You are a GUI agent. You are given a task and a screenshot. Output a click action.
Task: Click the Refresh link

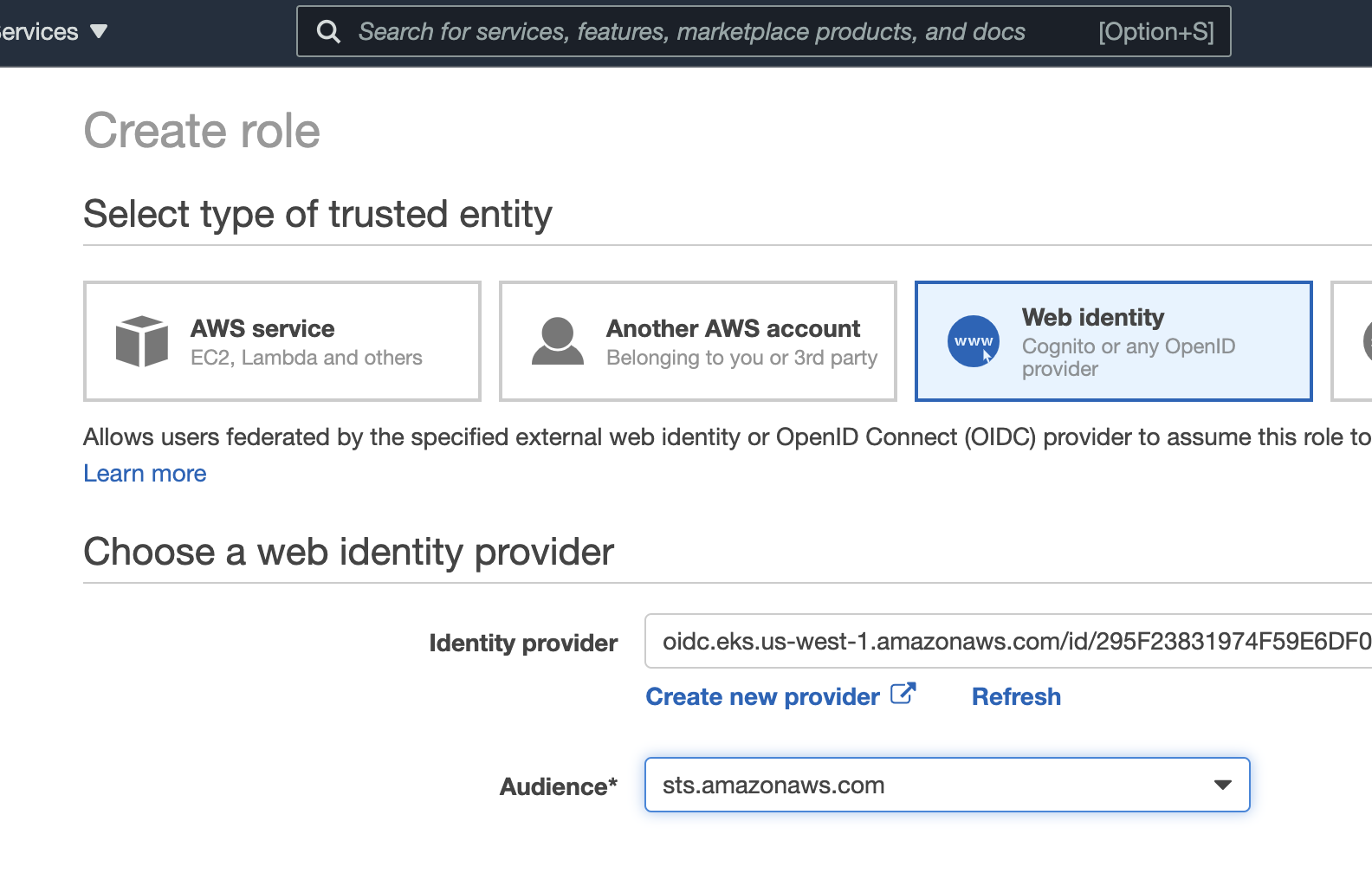click(x=1016, y=696)
